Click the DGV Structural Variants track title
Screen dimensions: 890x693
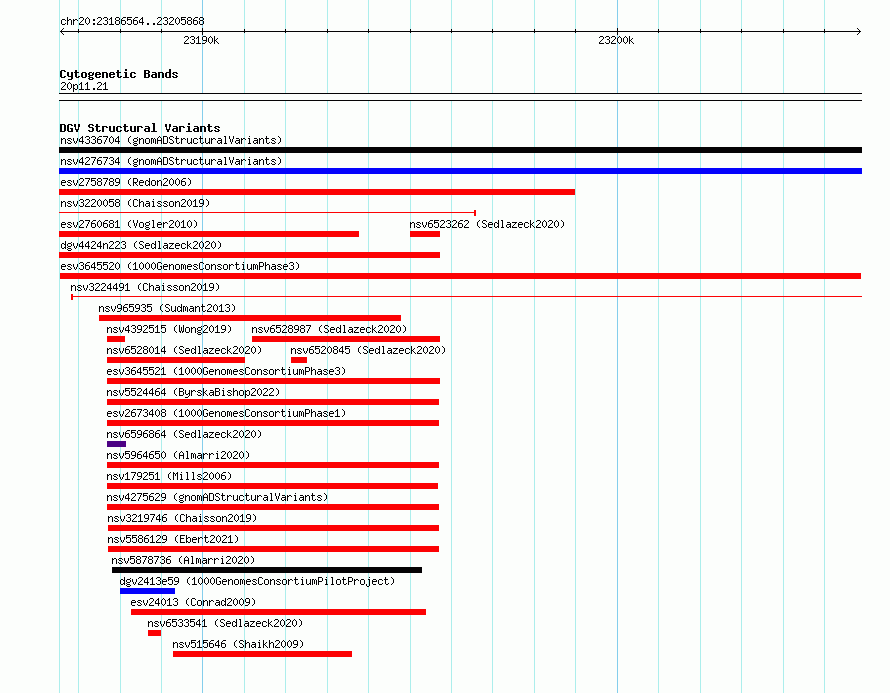coord(140,128)
